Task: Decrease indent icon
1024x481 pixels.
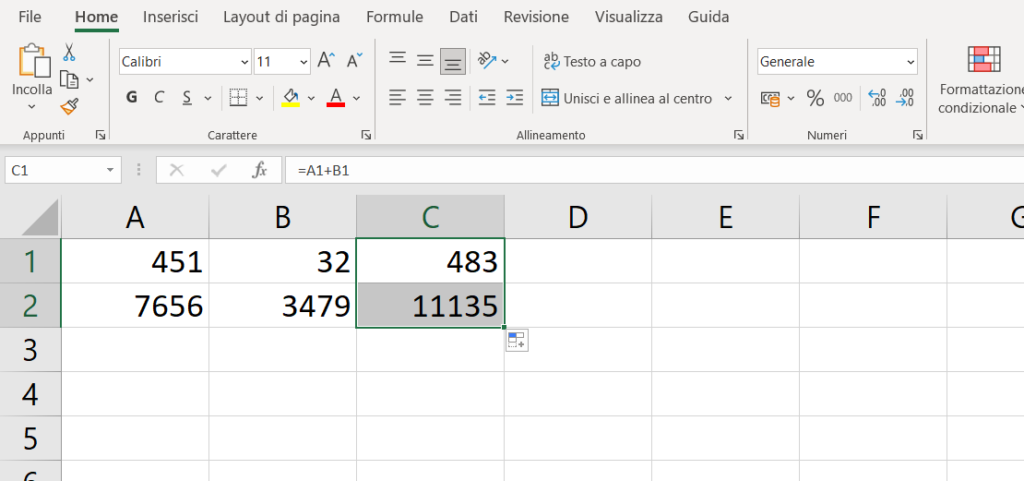Action: point(487,98)
